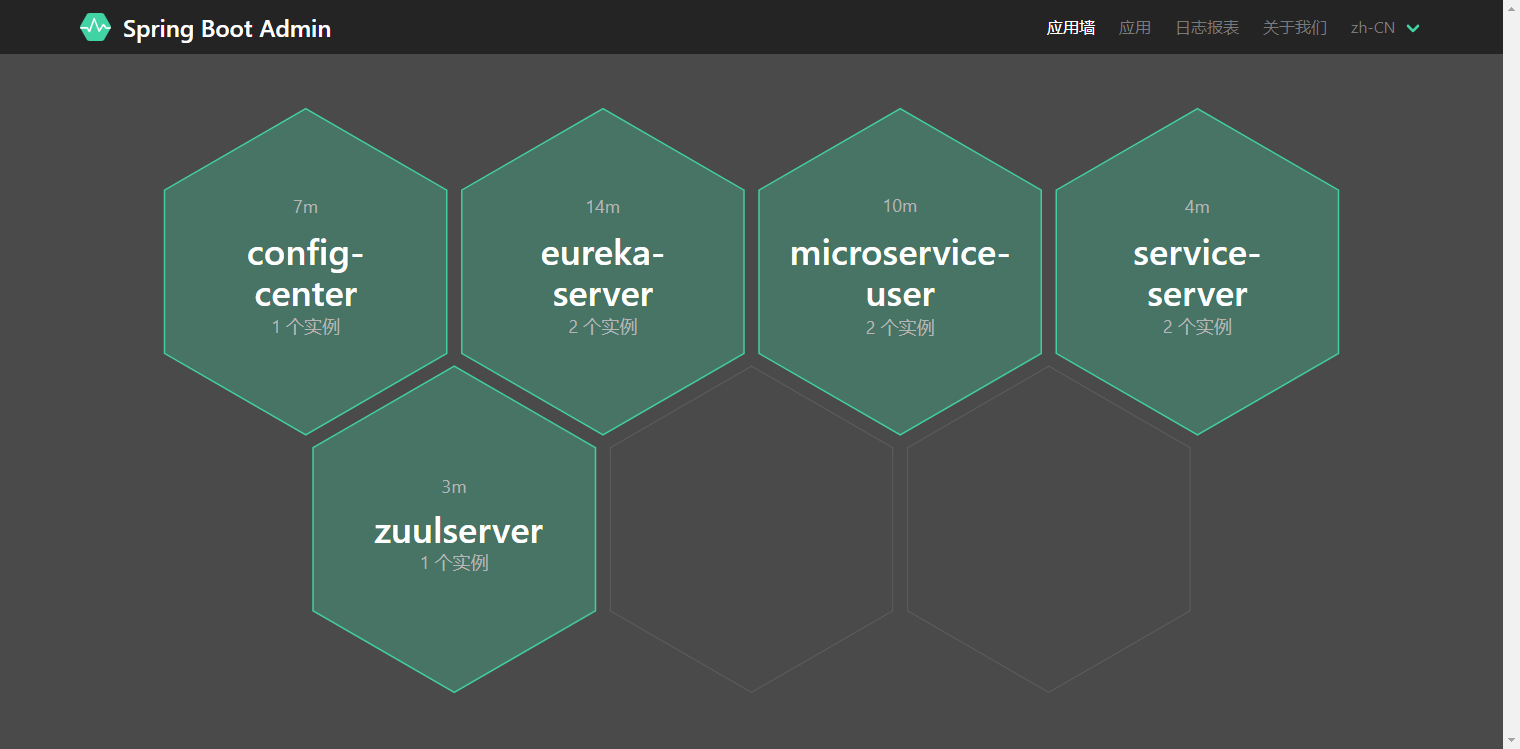Screen dimensions: 1520x749
Task: Click the 3m uptime on zuulserver
Action: click(x=454, y=487)
